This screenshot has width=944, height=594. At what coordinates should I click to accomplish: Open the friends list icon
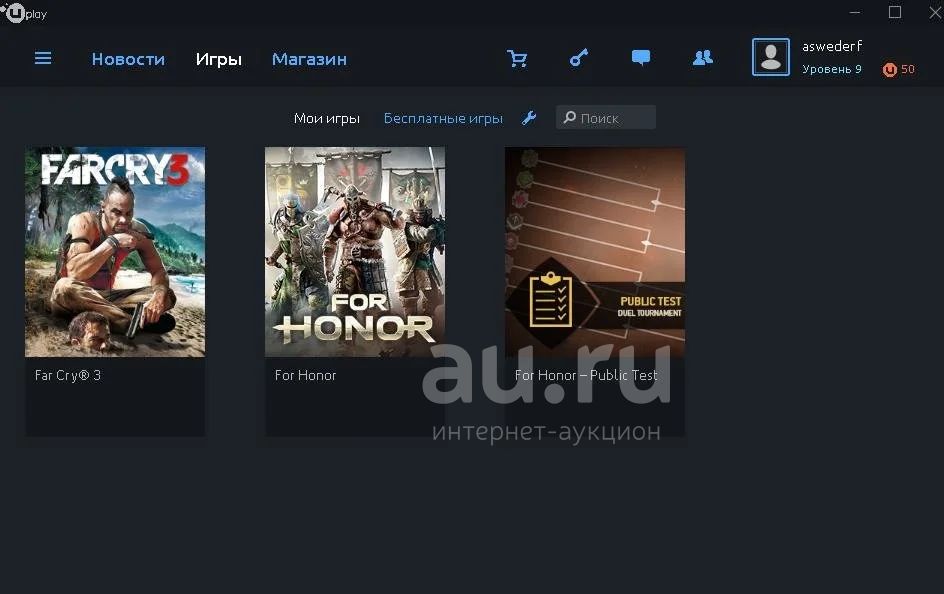703,58
